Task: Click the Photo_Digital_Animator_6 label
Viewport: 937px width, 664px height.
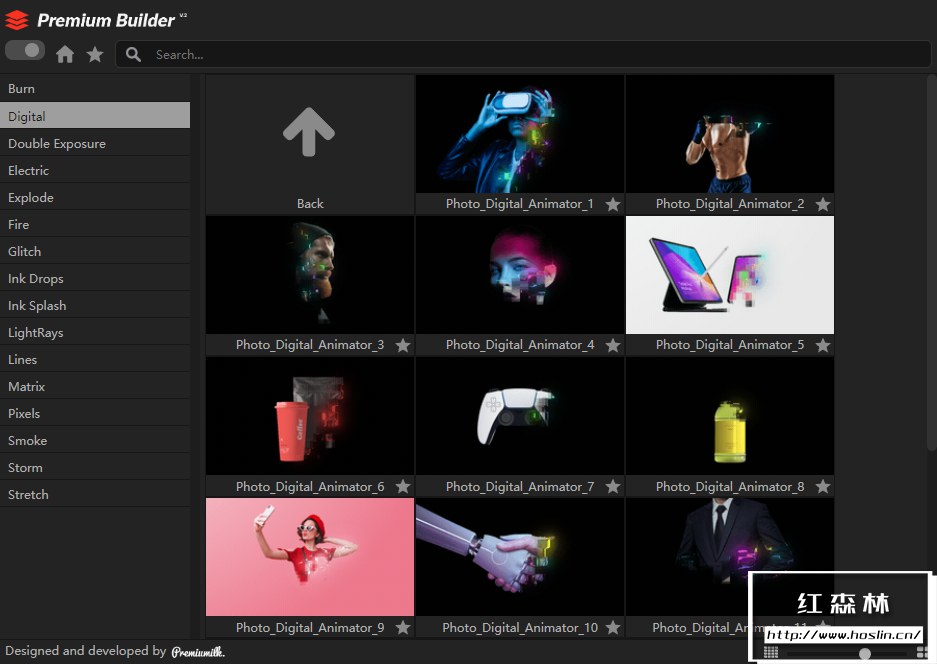Action: click(310, 486)
